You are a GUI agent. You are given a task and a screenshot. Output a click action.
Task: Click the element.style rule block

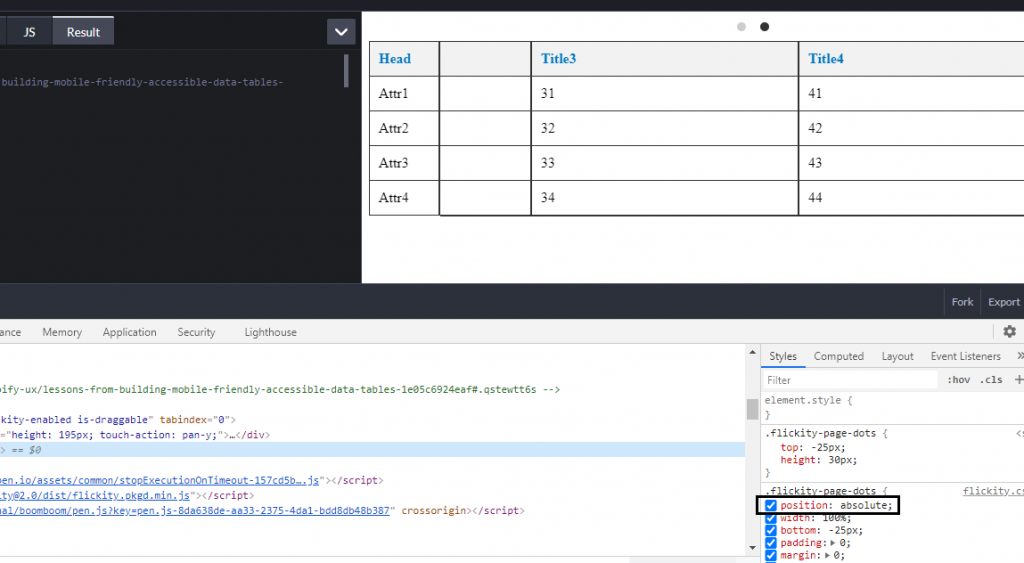pos(892,408)
